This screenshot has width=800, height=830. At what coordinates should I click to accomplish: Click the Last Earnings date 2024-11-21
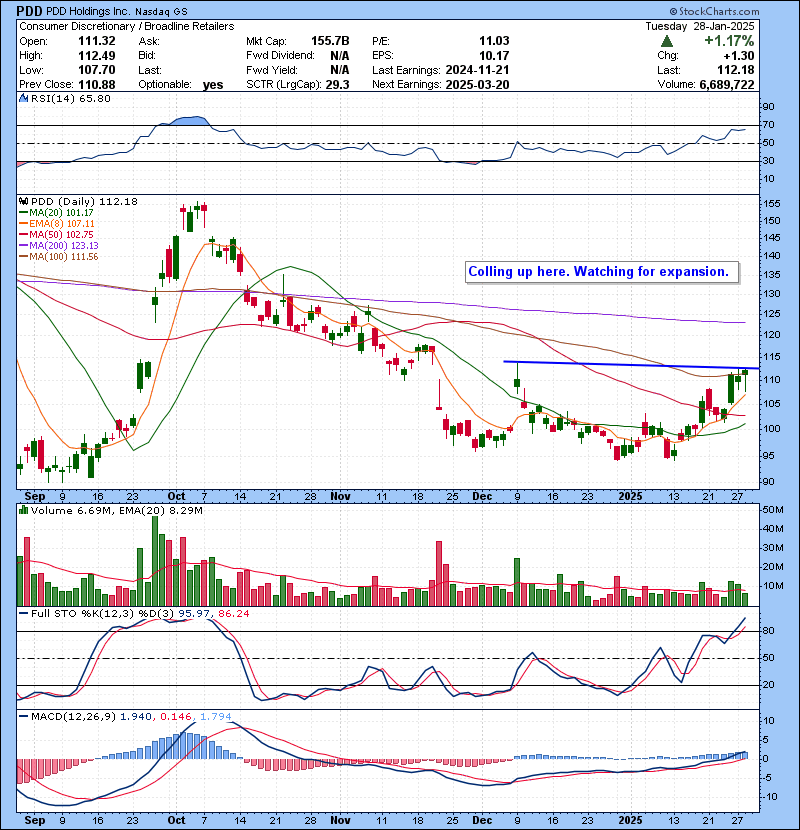point(478,70)
